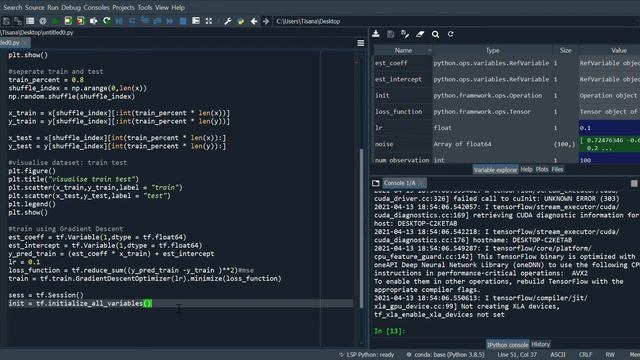The height and width of the screenshot is (360, 640).
Task: Click the editor vertical scrollbar
Action: pyautogui.click(x=361, y=229)
